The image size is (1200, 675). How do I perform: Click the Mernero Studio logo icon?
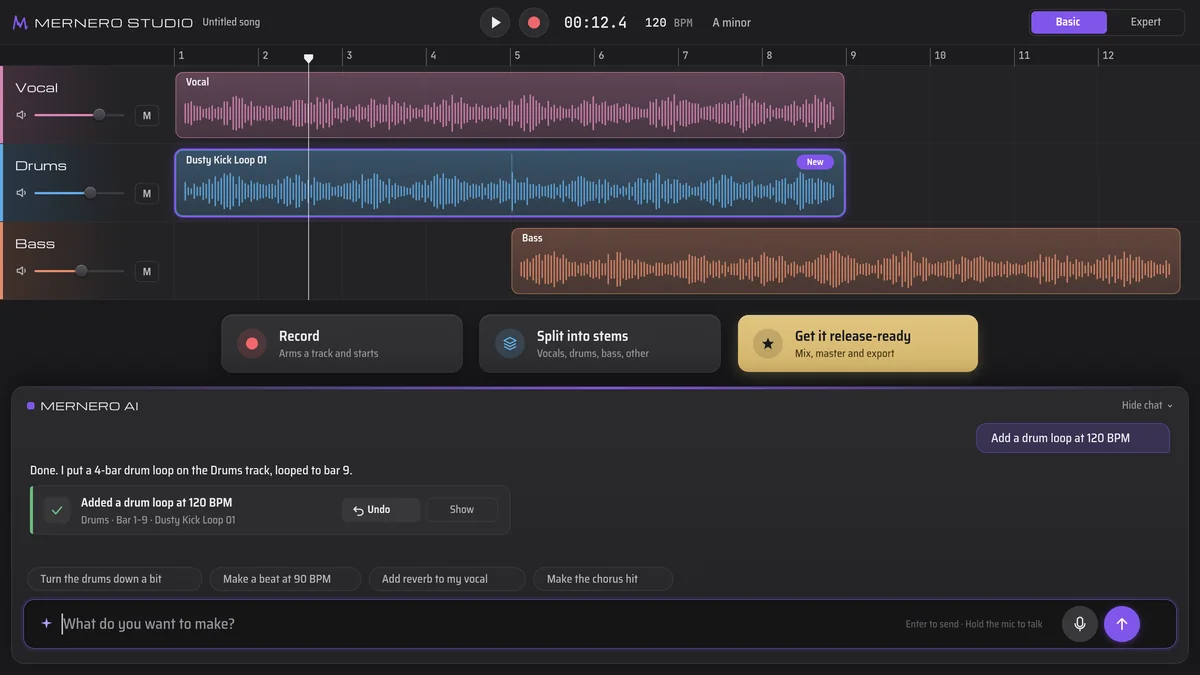pyautogui.click(x=20, y=22)
